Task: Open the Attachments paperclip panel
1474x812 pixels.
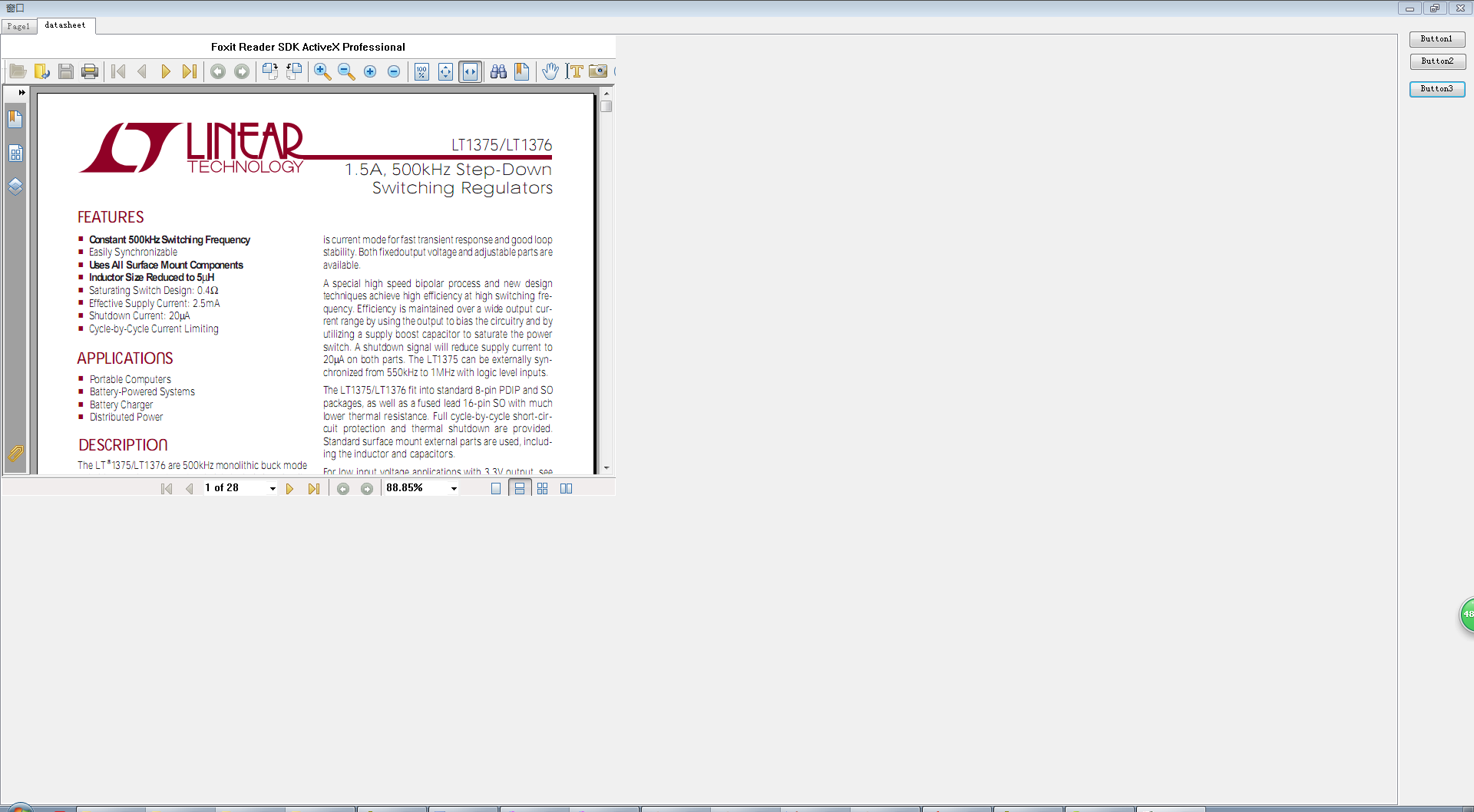Action: point(15,453)
